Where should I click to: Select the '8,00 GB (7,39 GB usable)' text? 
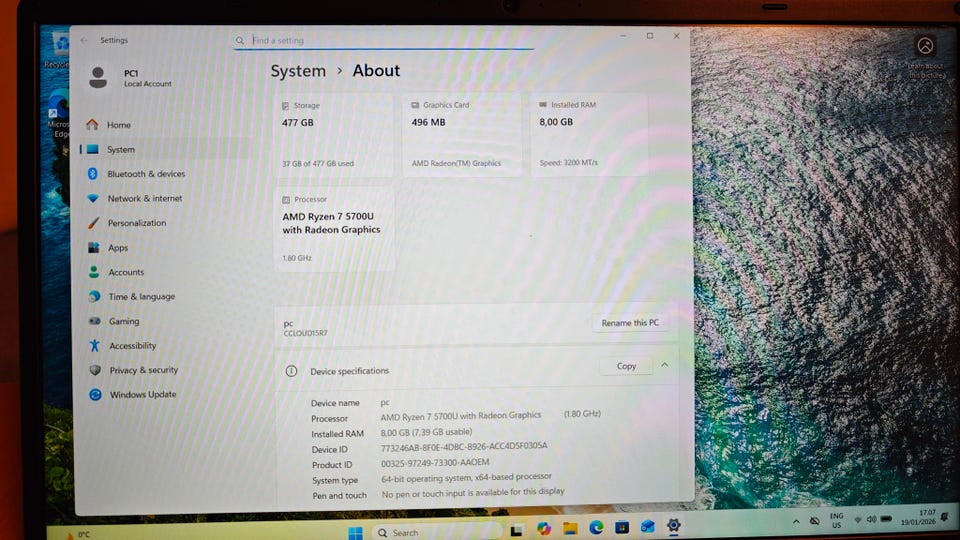click(x=426, y=432)
